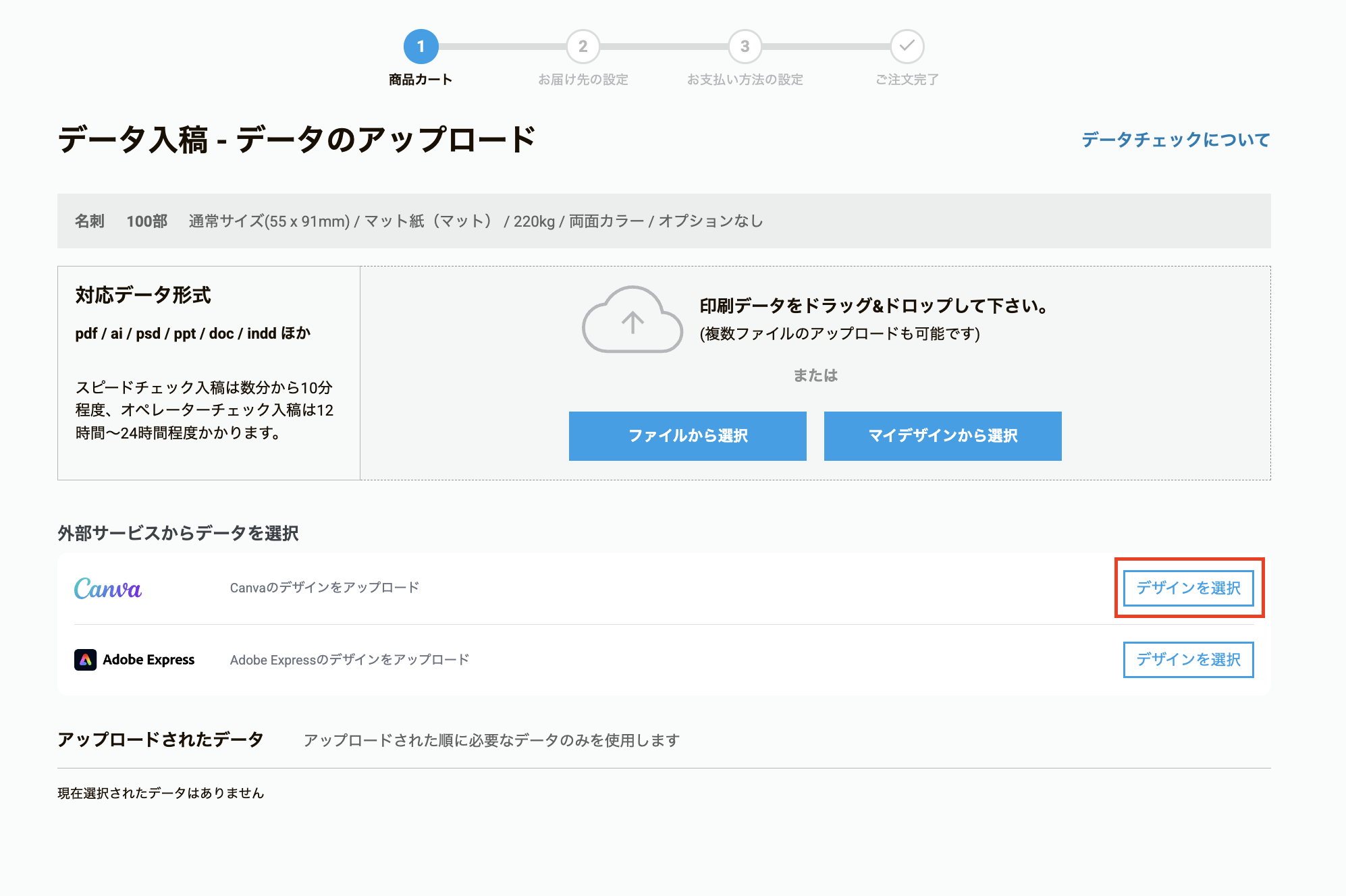The height and width of the screenshot is (896, 1346).
Task: Select a Canva design with デザインを選択
Action: click(1188, 588)
